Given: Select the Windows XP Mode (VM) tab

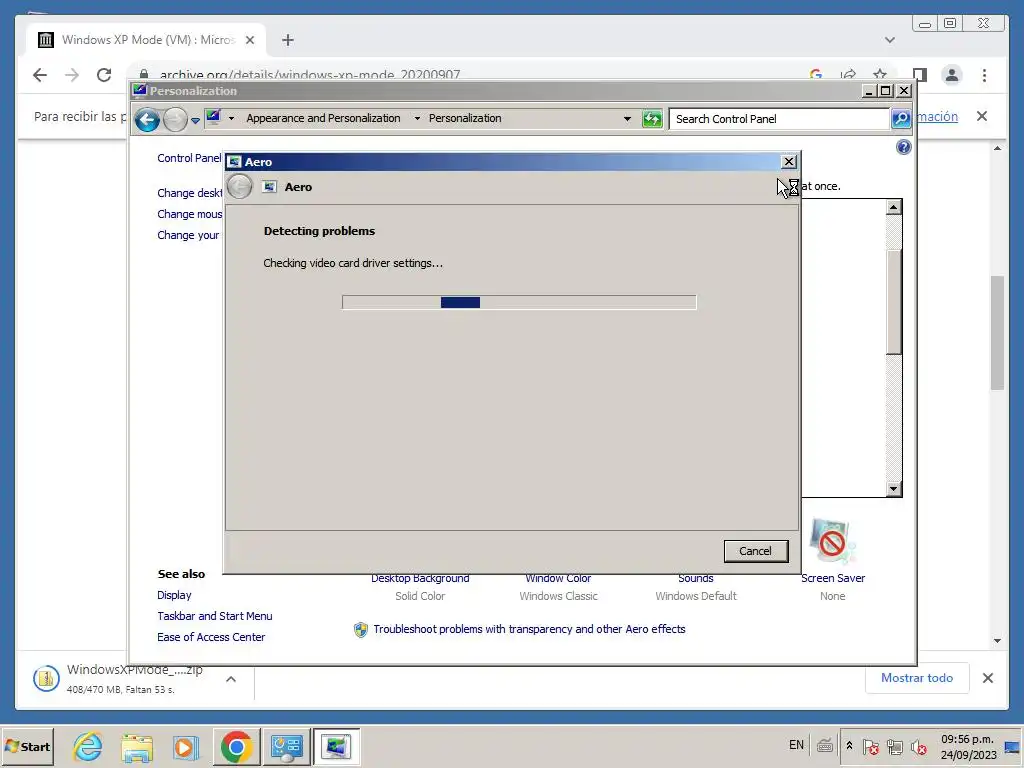Looking at the screenshot, I should tap(148, 40).
